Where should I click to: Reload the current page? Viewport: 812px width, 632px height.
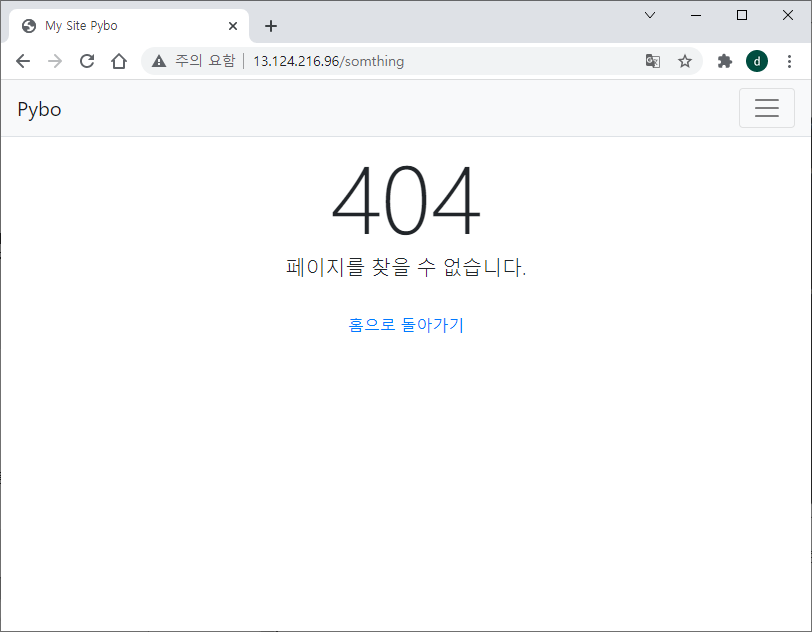pos(87,61)
